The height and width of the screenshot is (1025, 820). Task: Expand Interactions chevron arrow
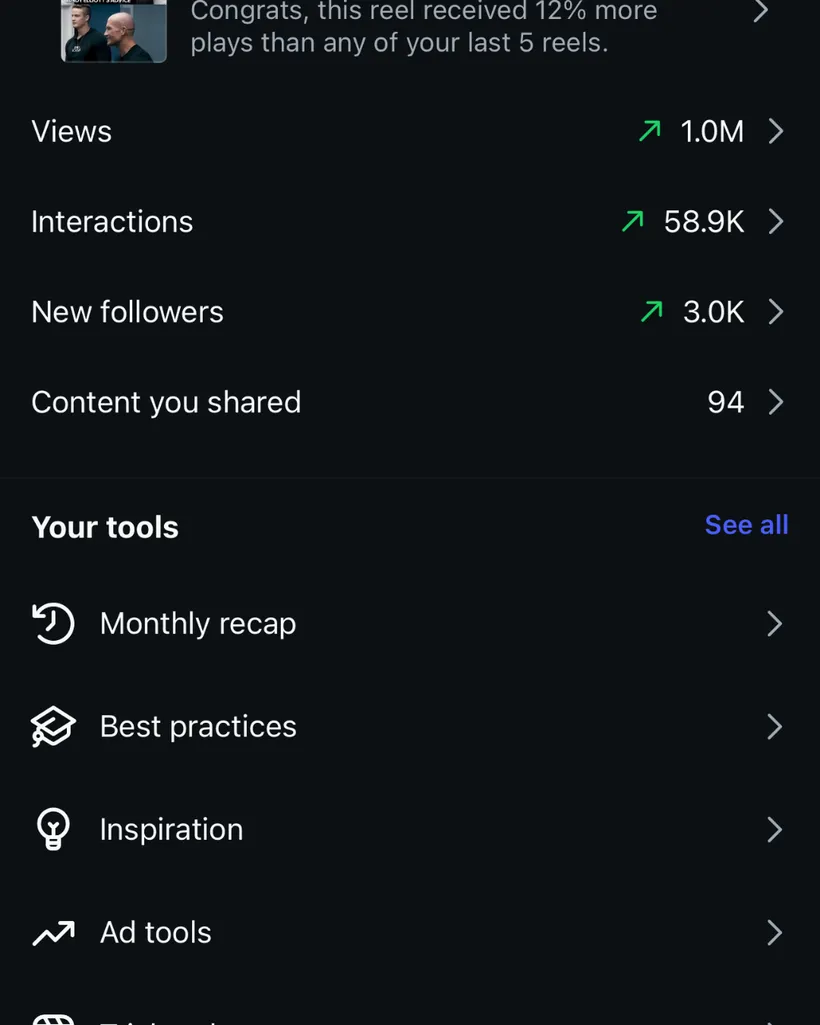pos(776,221)
